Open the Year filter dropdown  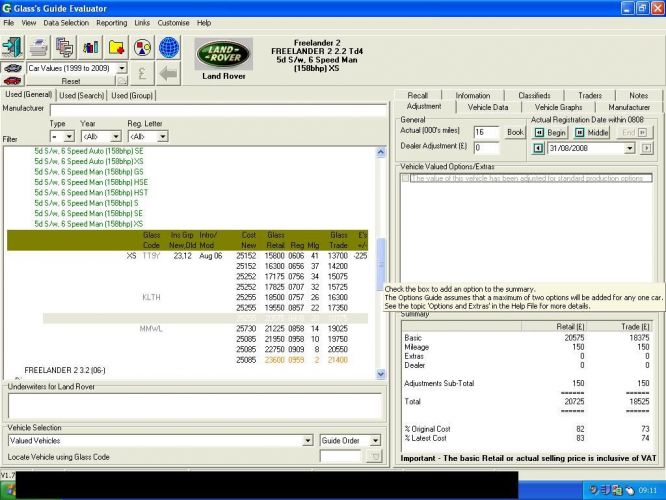116,136
